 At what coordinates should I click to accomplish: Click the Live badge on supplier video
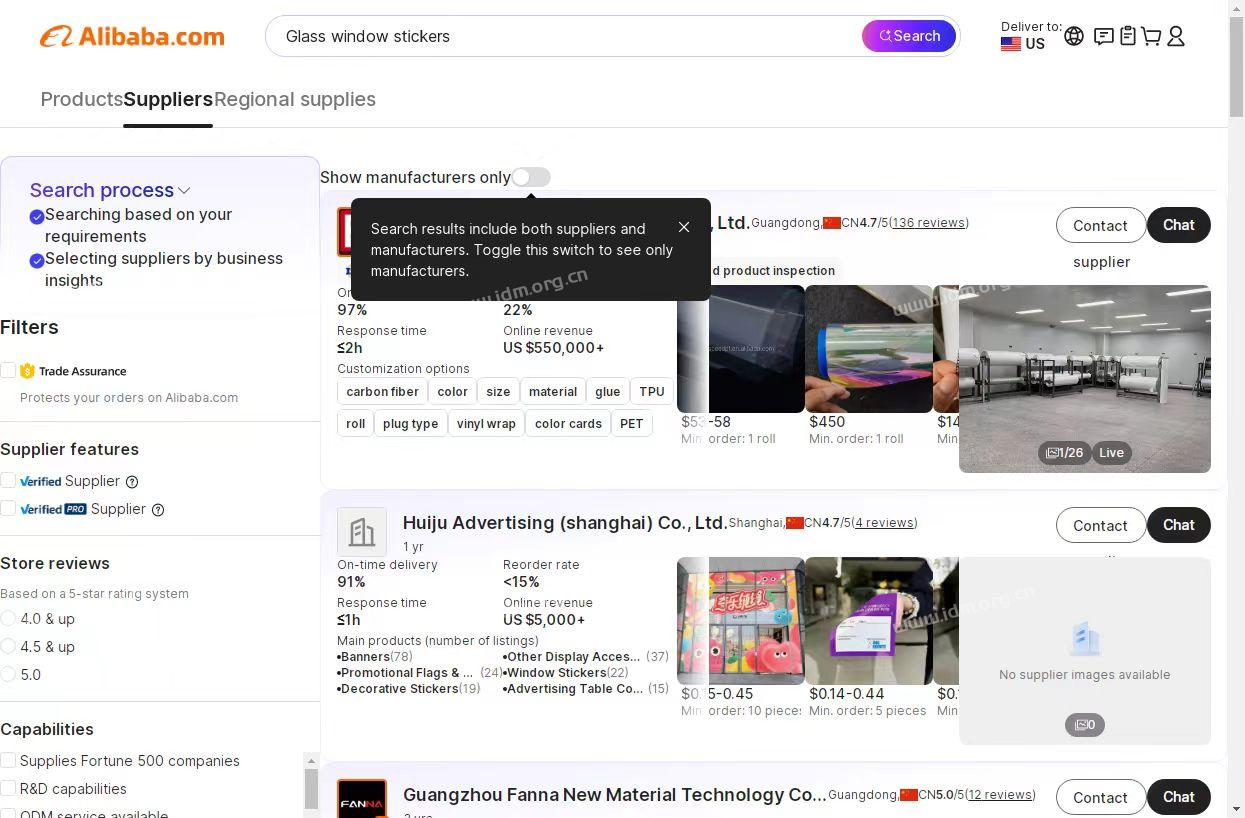1111,453
